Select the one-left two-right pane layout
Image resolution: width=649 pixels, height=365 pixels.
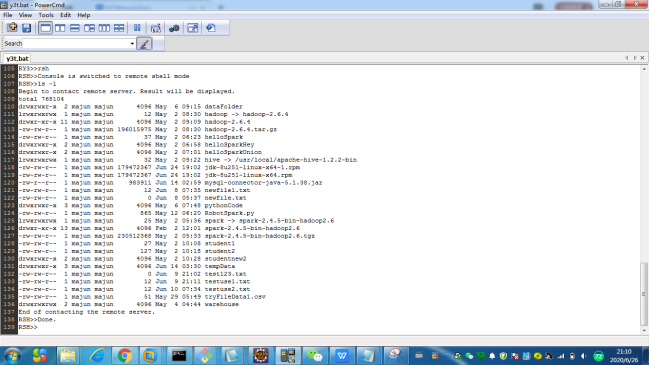coord(89,28)
